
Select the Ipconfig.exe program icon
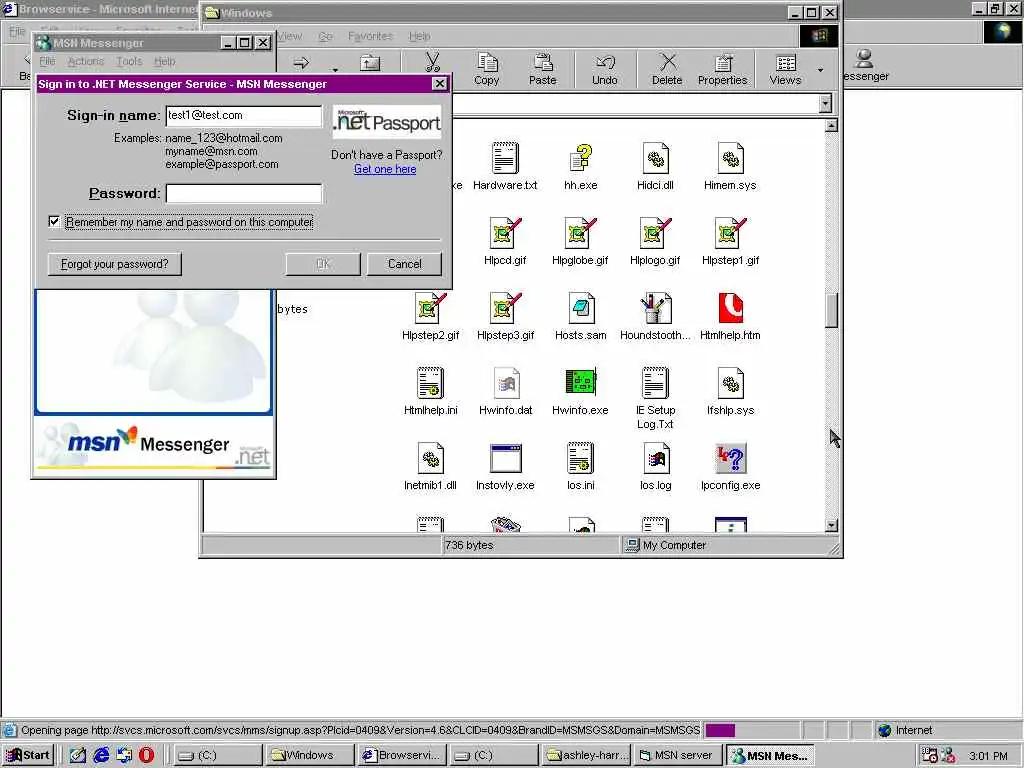[730, 458]
